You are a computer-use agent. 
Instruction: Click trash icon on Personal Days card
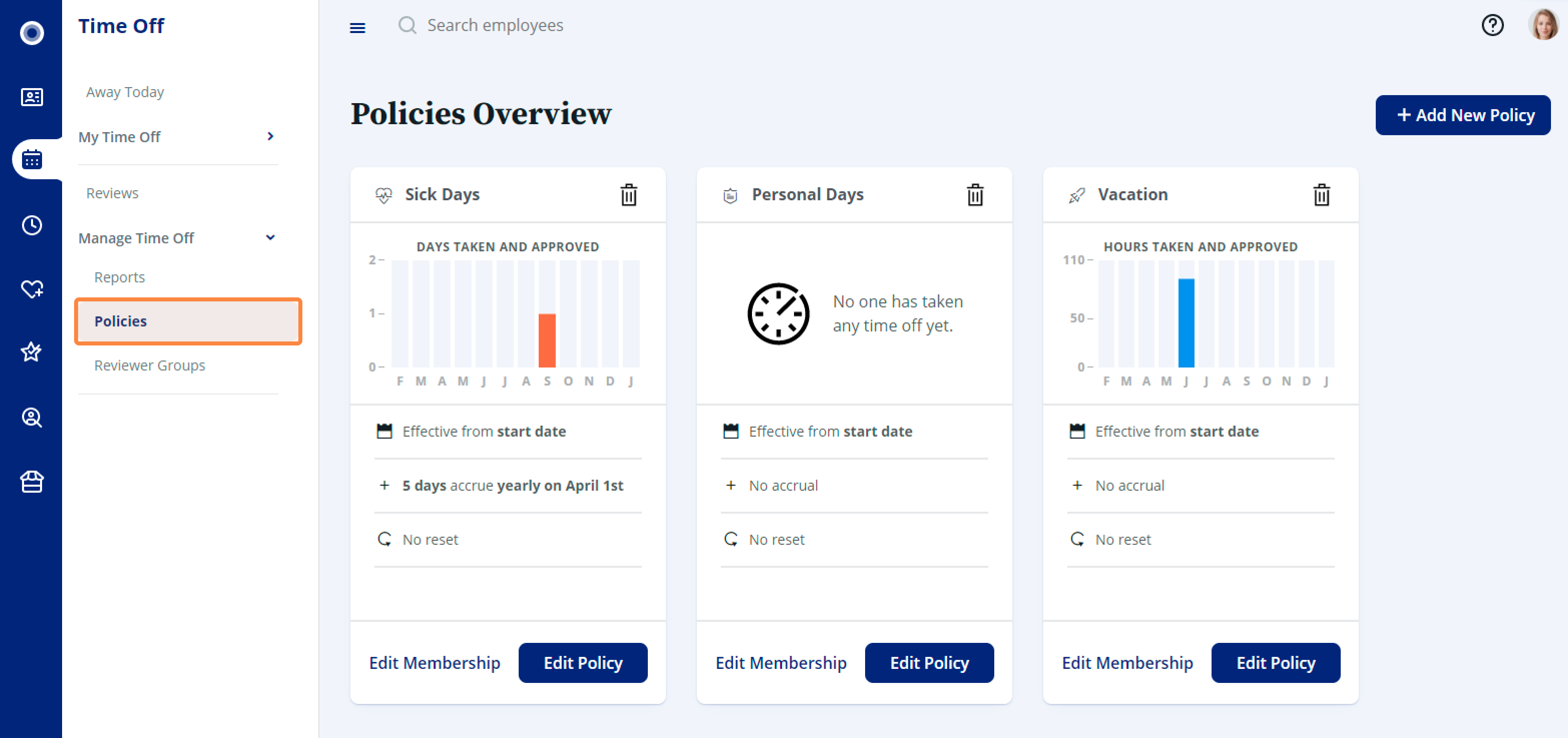(975, 195)
